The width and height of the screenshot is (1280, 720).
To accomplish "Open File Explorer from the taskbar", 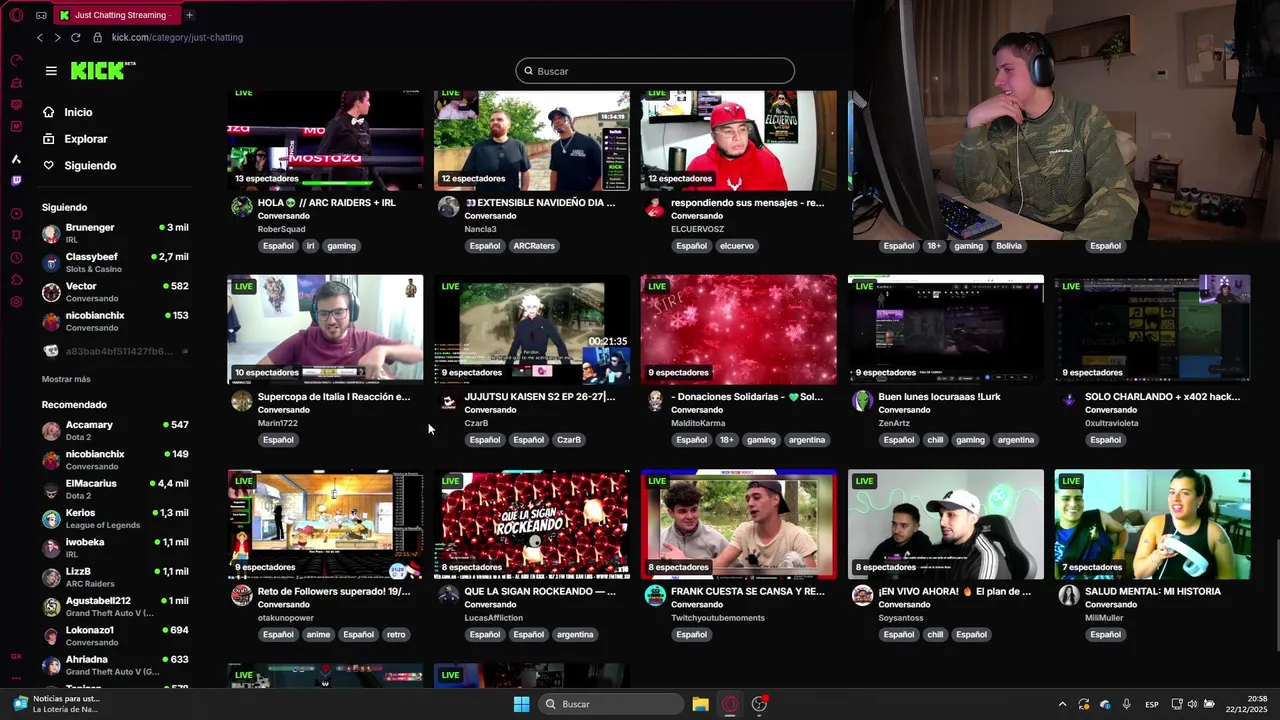I will tap(700, 704).
